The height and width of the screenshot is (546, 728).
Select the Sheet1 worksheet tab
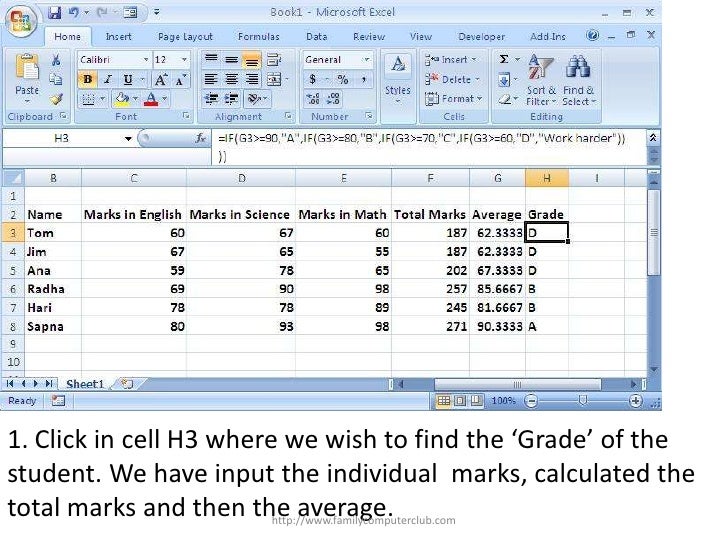pyautogui.click(x=84, y=384)
